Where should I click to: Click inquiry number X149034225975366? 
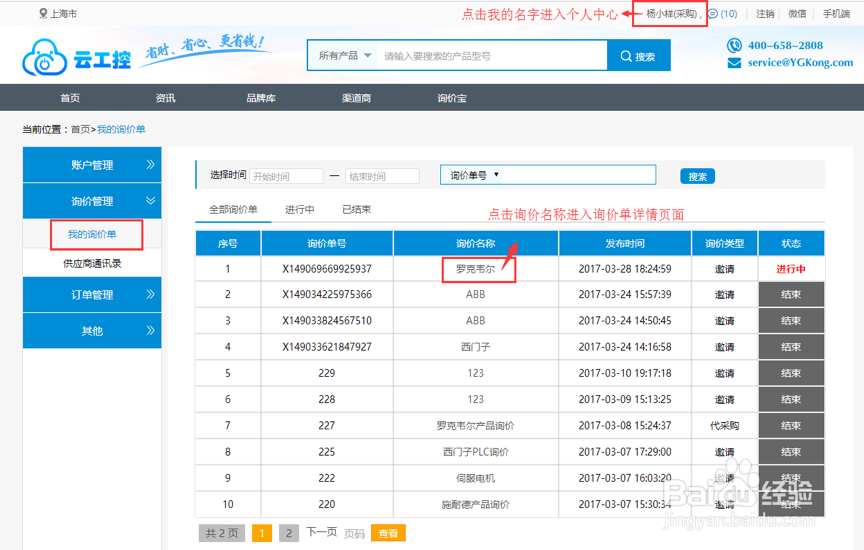pyautogui.click(x=327, y=294)
